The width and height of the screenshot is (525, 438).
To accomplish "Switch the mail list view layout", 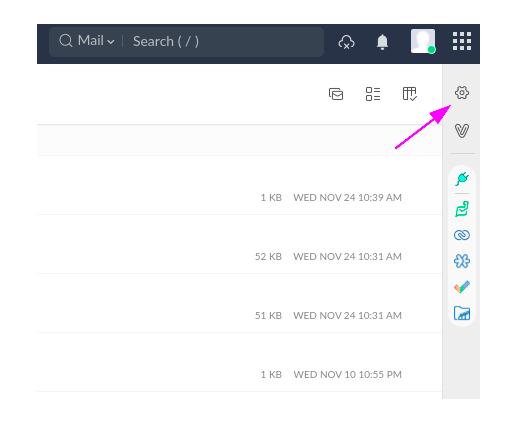I will (373, 94).
